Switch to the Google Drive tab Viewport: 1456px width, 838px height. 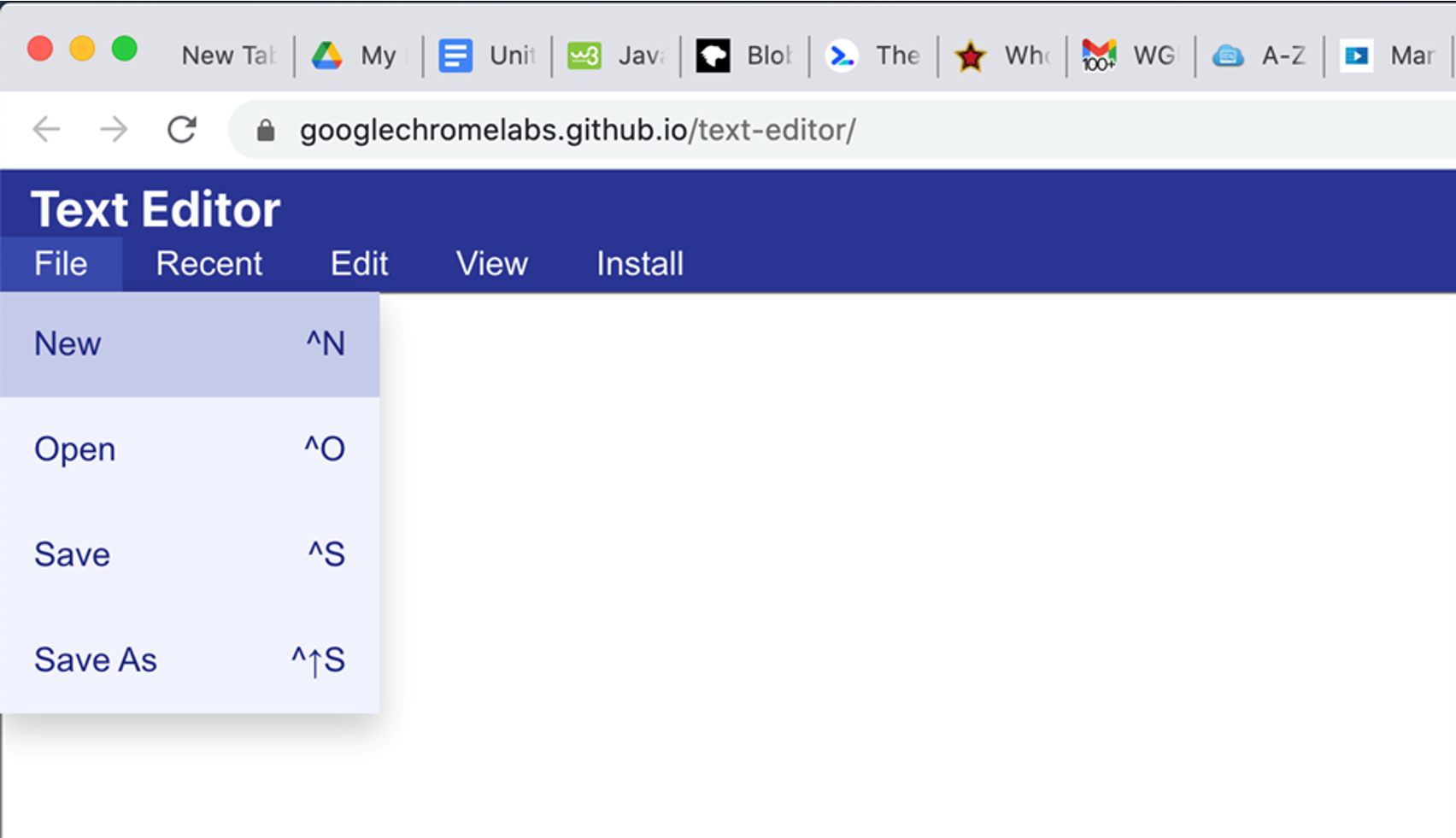pos(358,56)
